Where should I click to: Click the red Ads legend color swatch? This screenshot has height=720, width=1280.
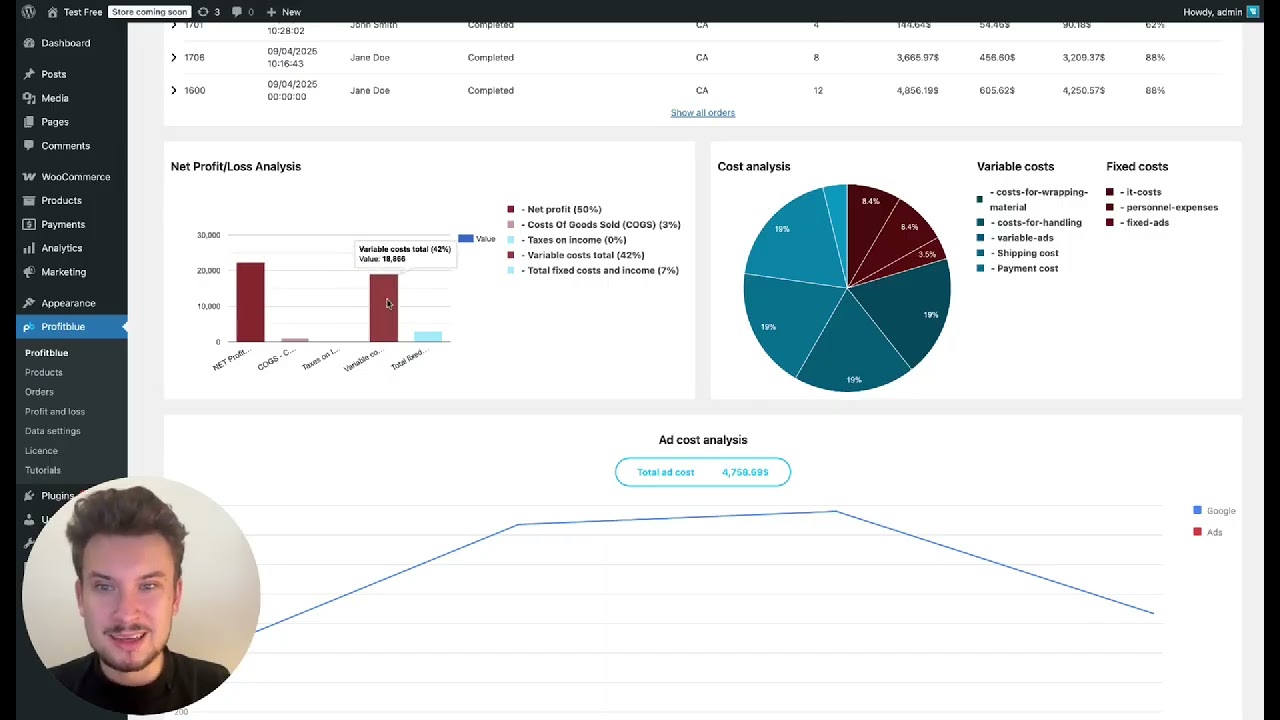pos(1197,532)
